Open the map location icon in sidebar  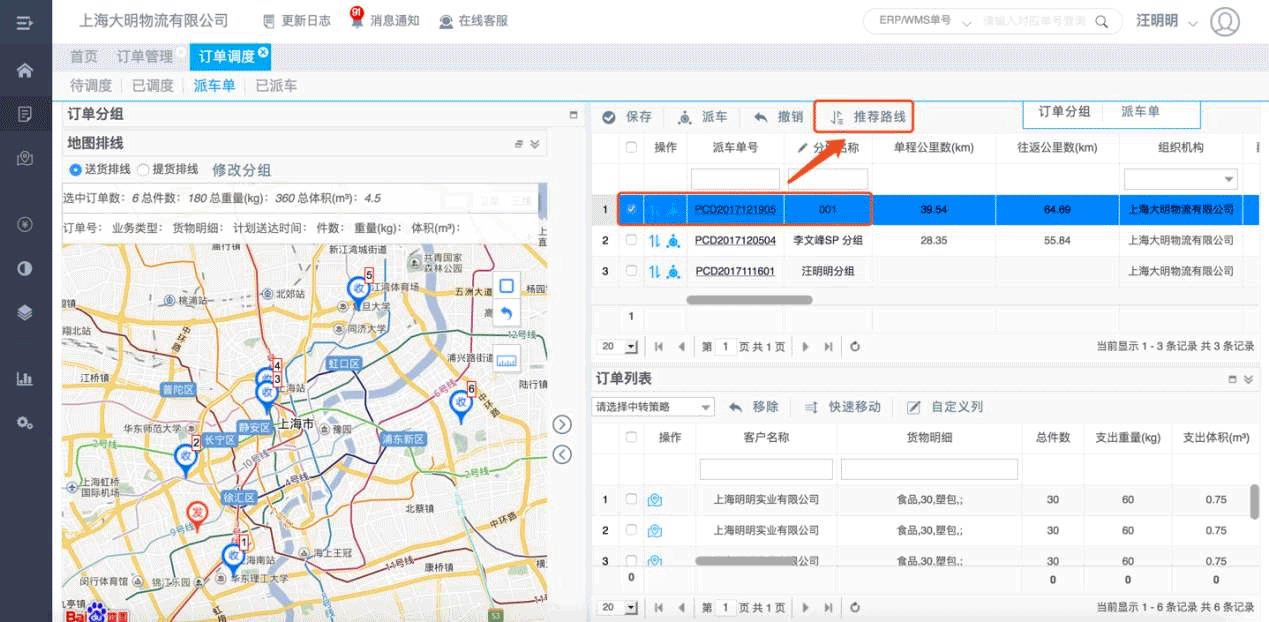click(x=25, y=159)
